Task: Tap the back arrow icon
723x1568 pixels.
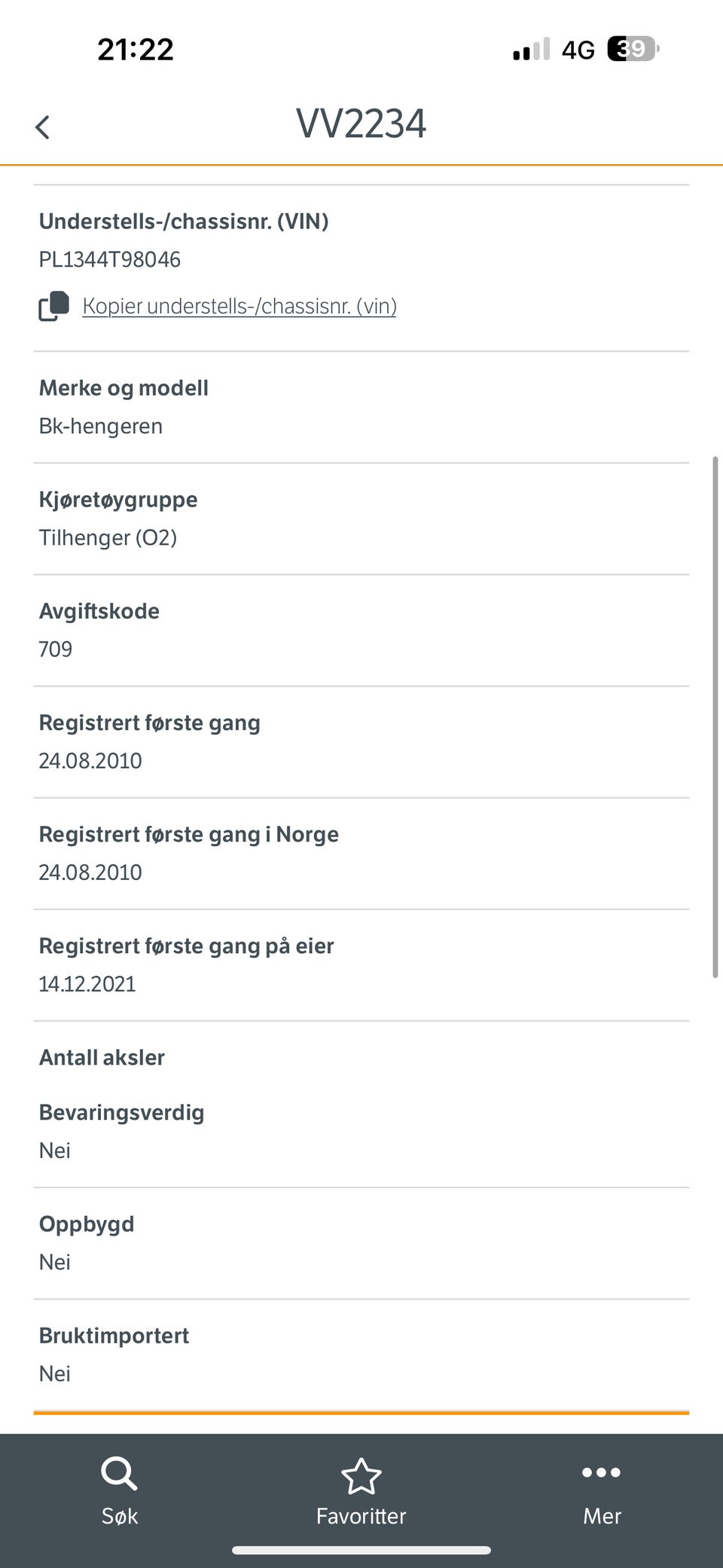Action: pos(42,127)
